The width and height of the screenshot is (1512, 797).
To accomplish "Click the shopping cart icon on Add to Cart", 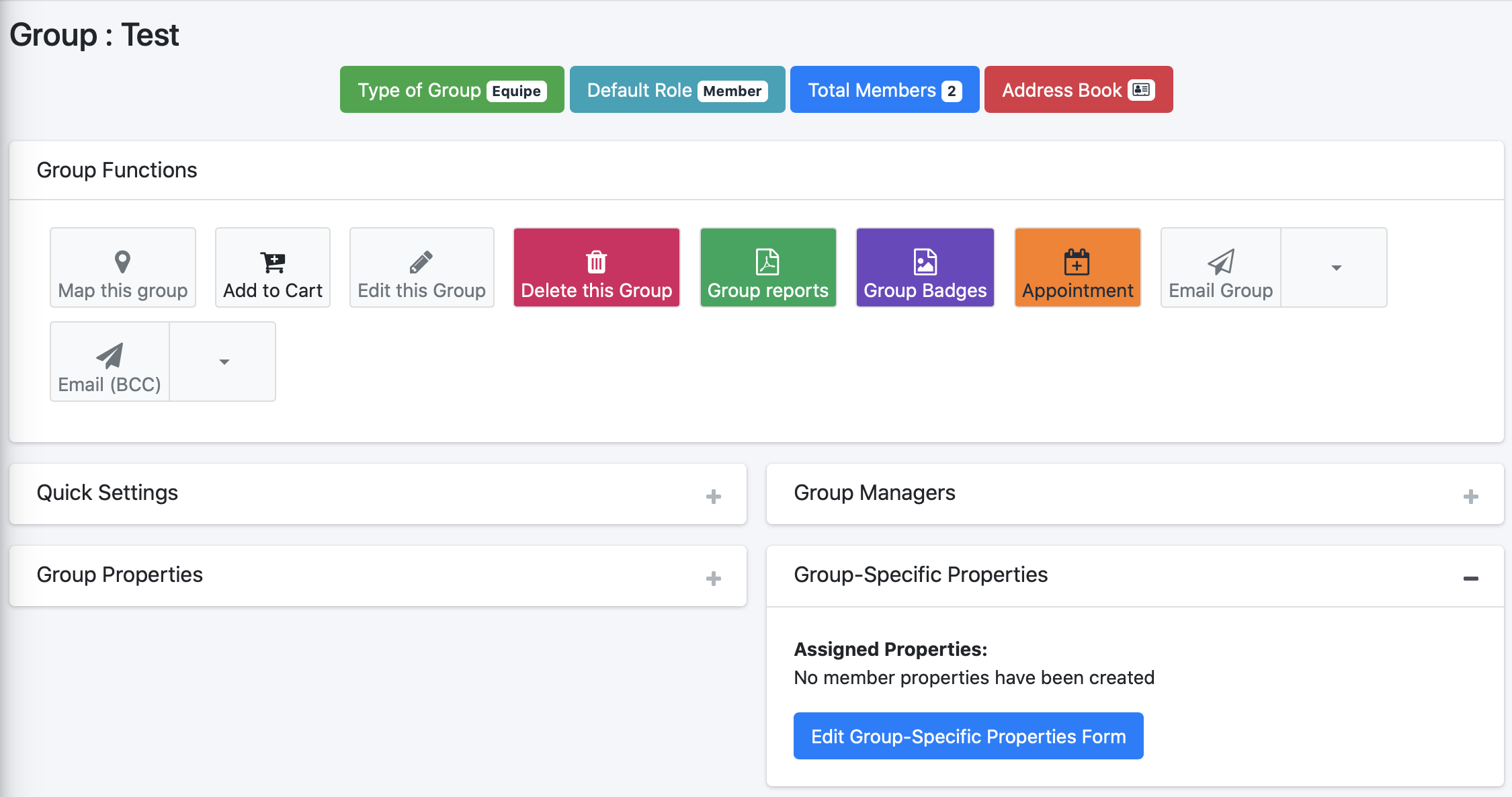I will tap(273, 262).
